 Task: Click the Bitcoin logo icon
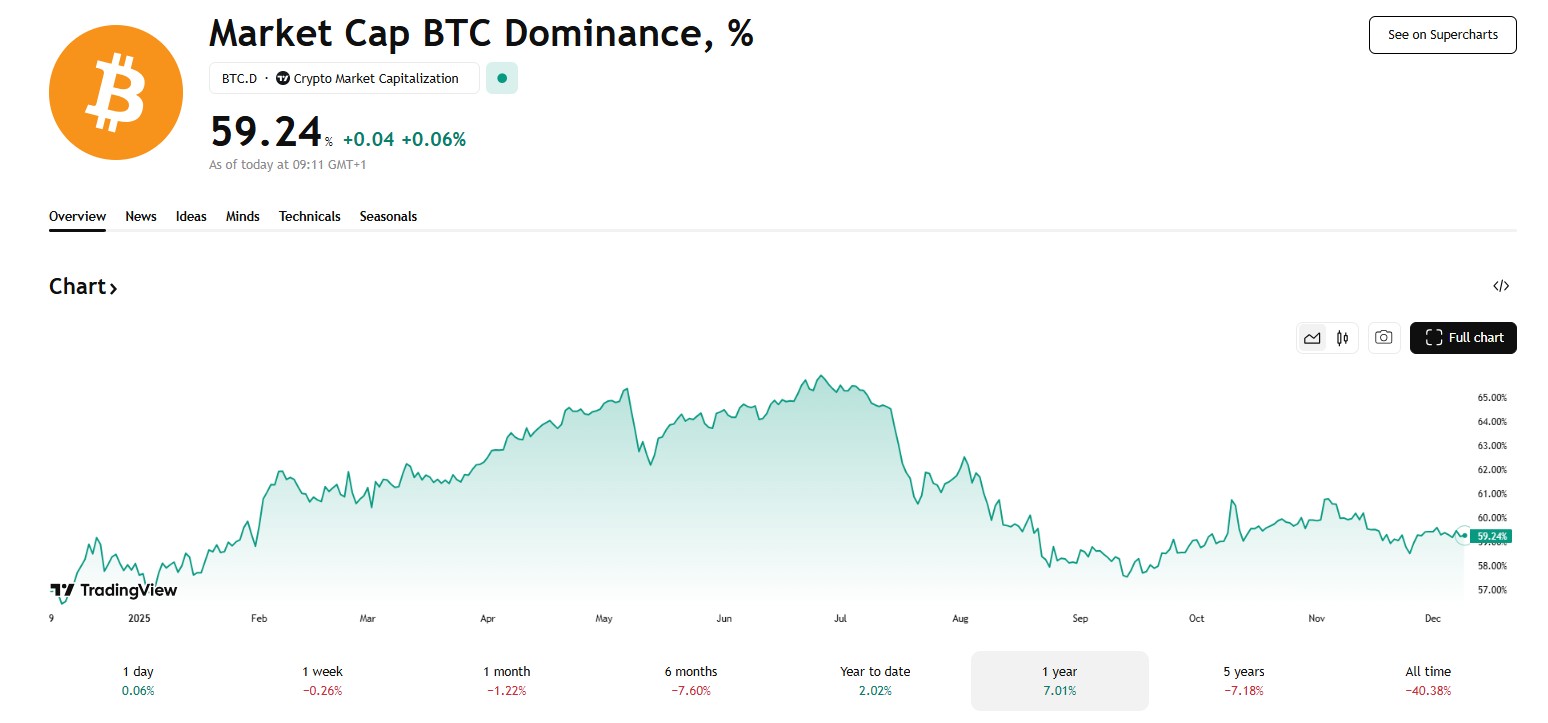[116, 93]
